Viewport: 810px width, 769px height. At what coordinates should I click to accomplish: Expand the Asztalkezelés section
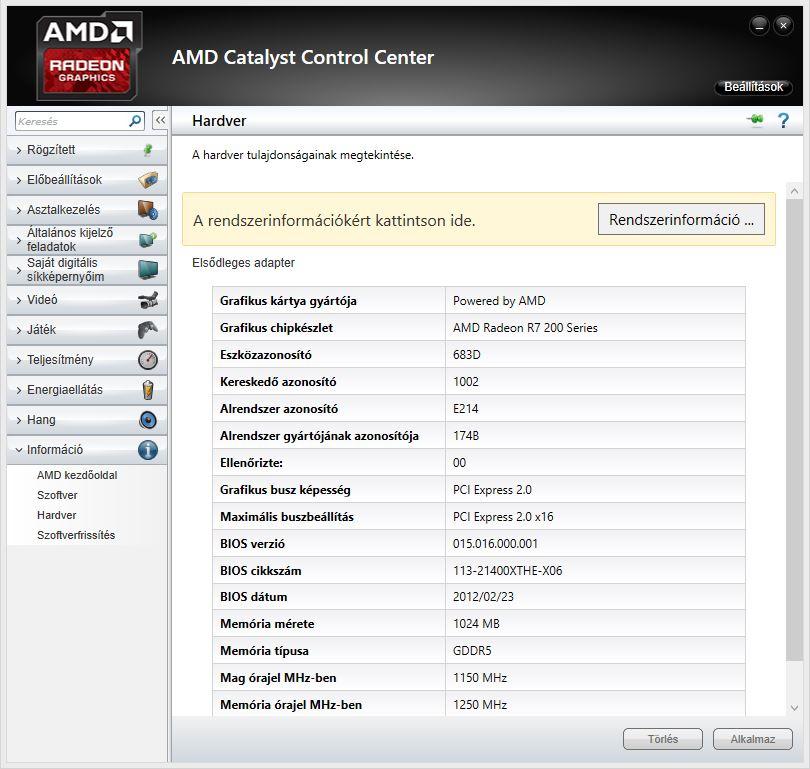[x=87, y=210]
